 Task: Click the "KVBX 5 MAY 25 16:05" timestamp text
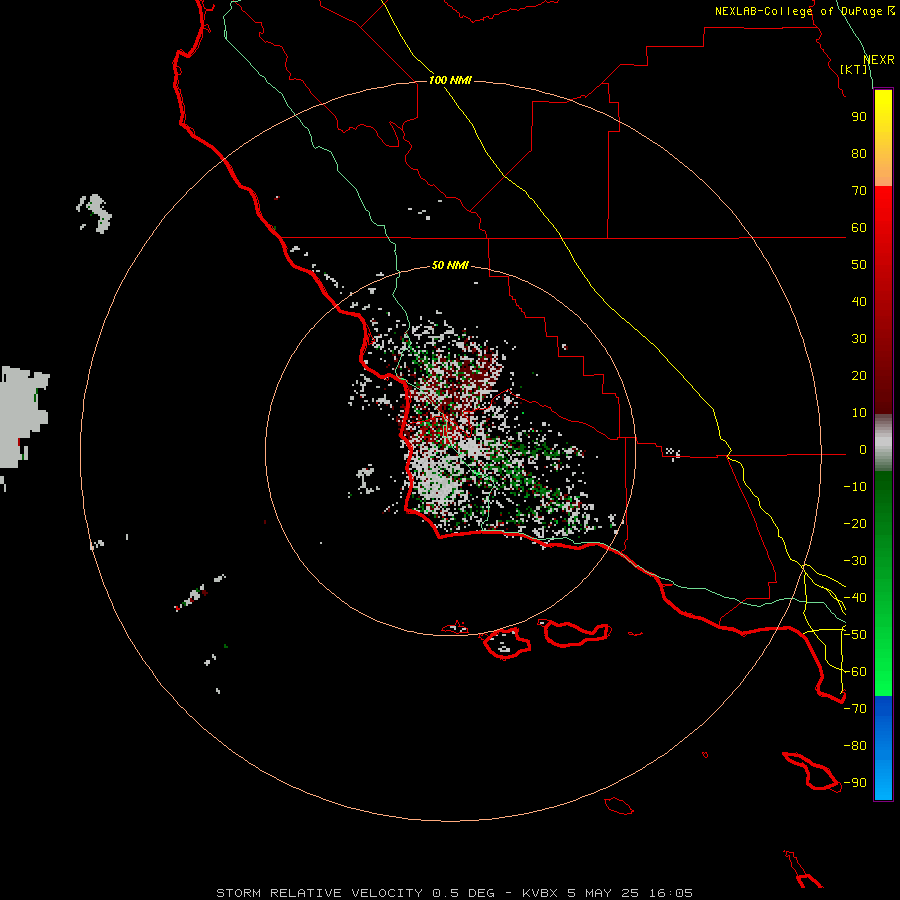click(x=607, y=893)
